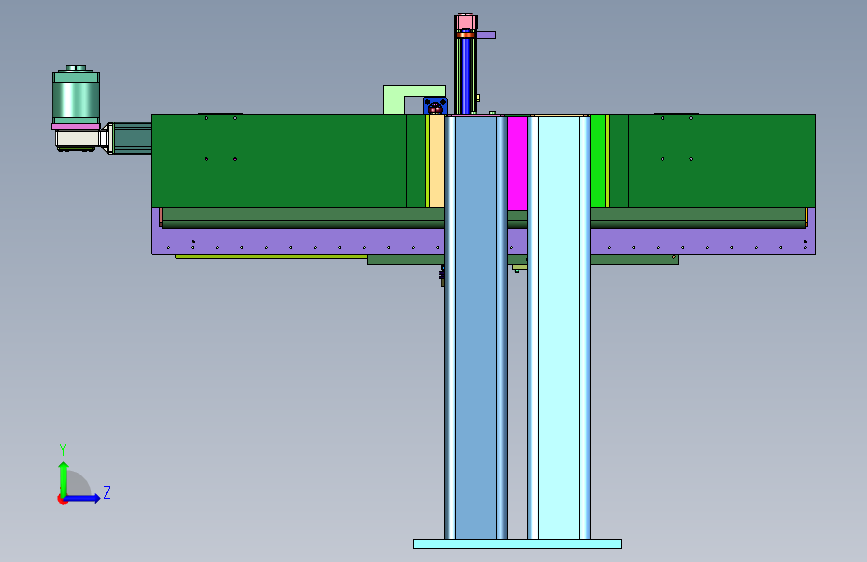Pick the bright green block beside the cyan column
867x562 pixels.
[x=598, y=161]
